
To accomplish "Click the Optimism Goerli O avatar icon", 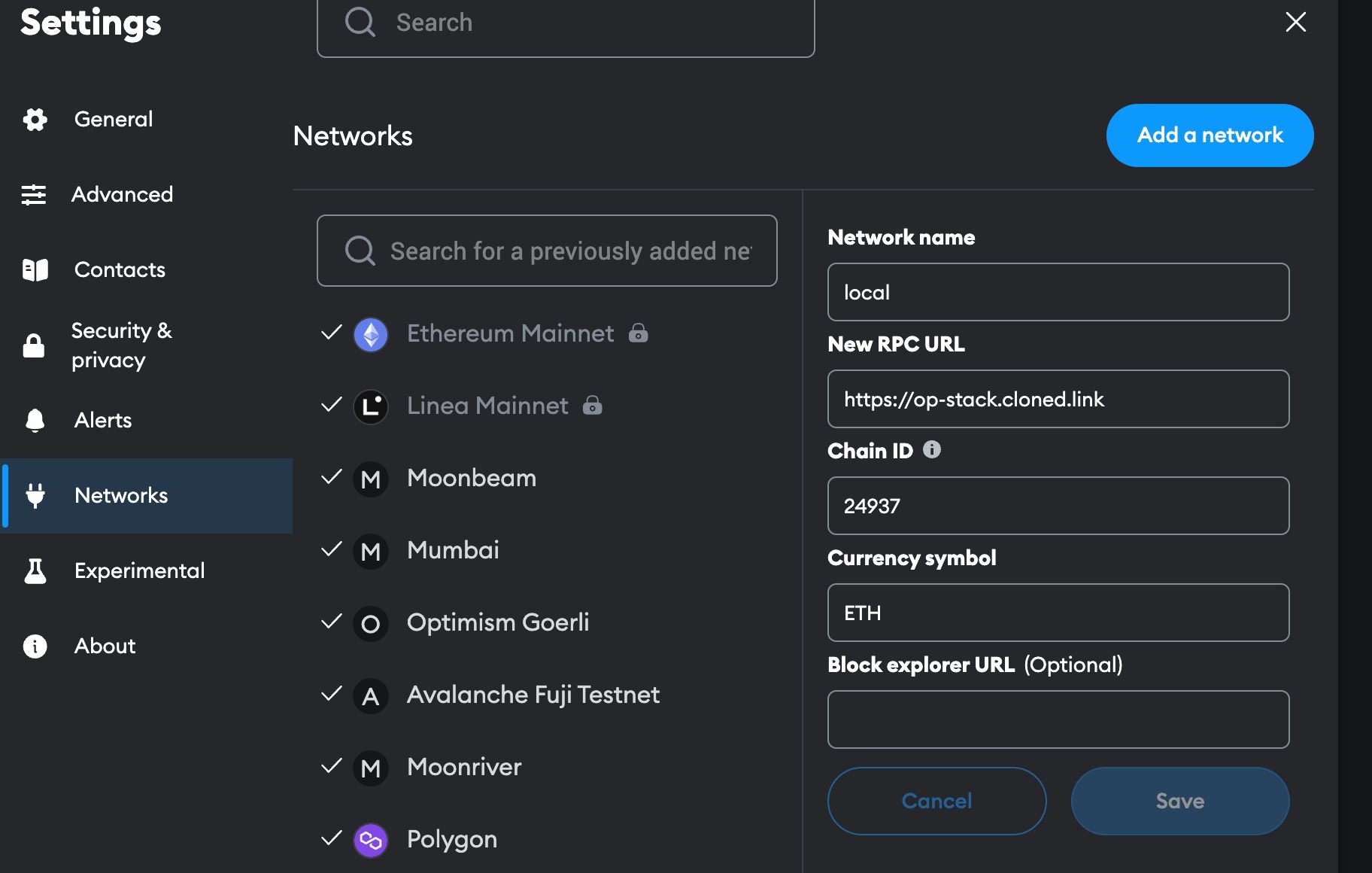I will click(371, 623).
